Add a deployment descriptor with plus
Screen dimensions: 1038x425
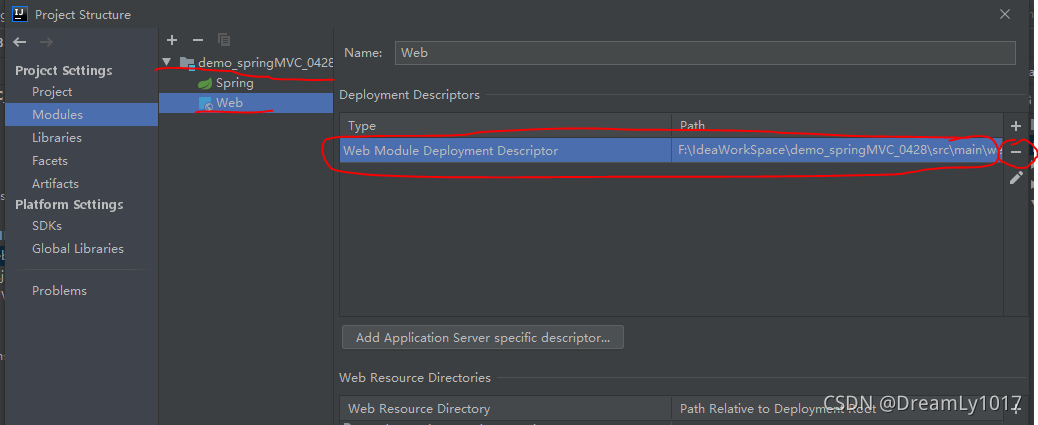click(1016, 126)
